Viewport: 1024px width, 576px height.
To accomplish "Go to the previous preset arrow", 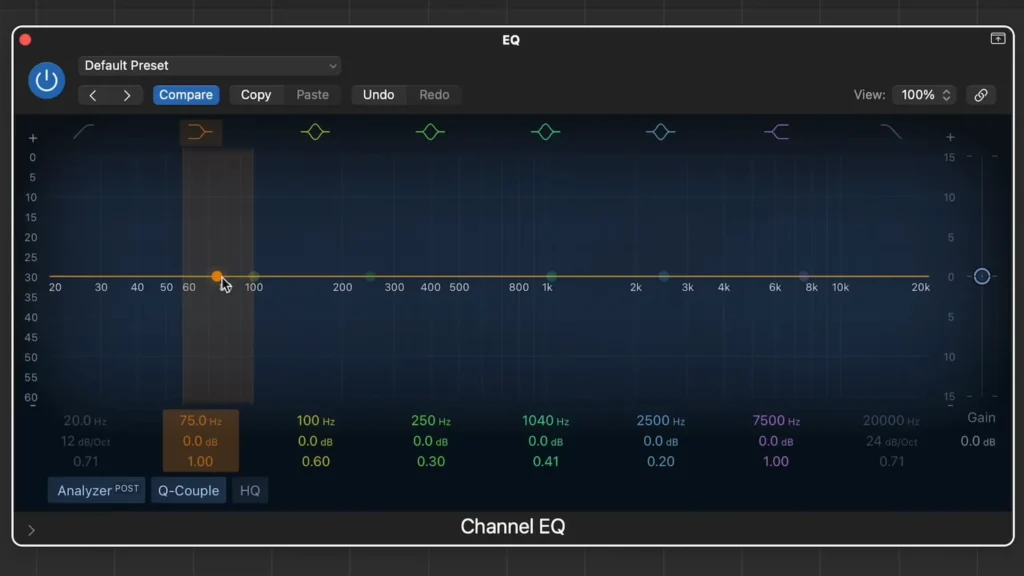I will coord(93,95).
